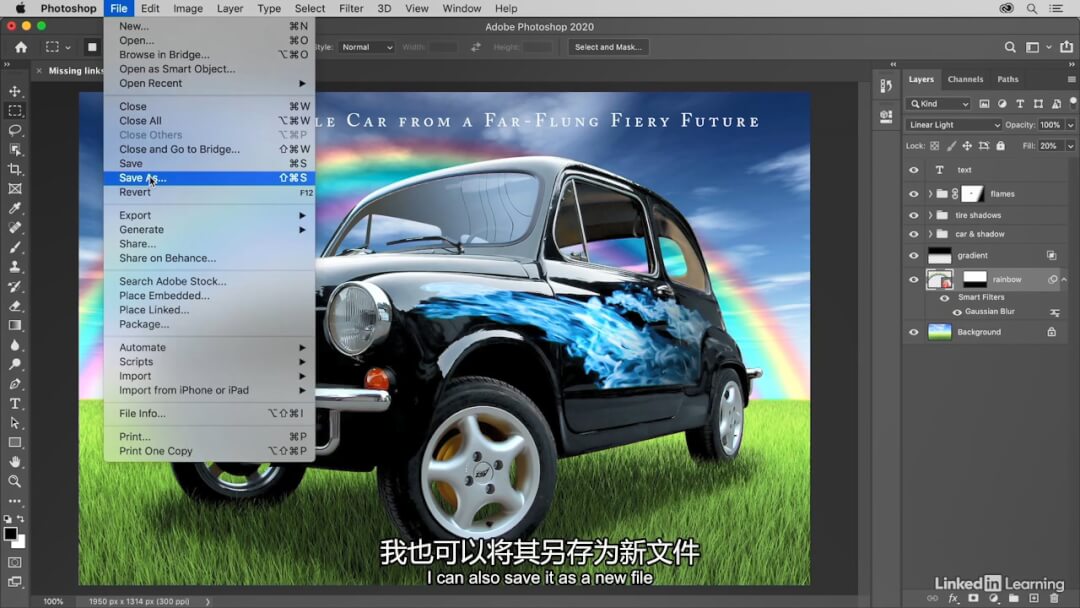1080x608 pixels.
Task: Select the Clone Stamp tool
Action: coord(14,266)
